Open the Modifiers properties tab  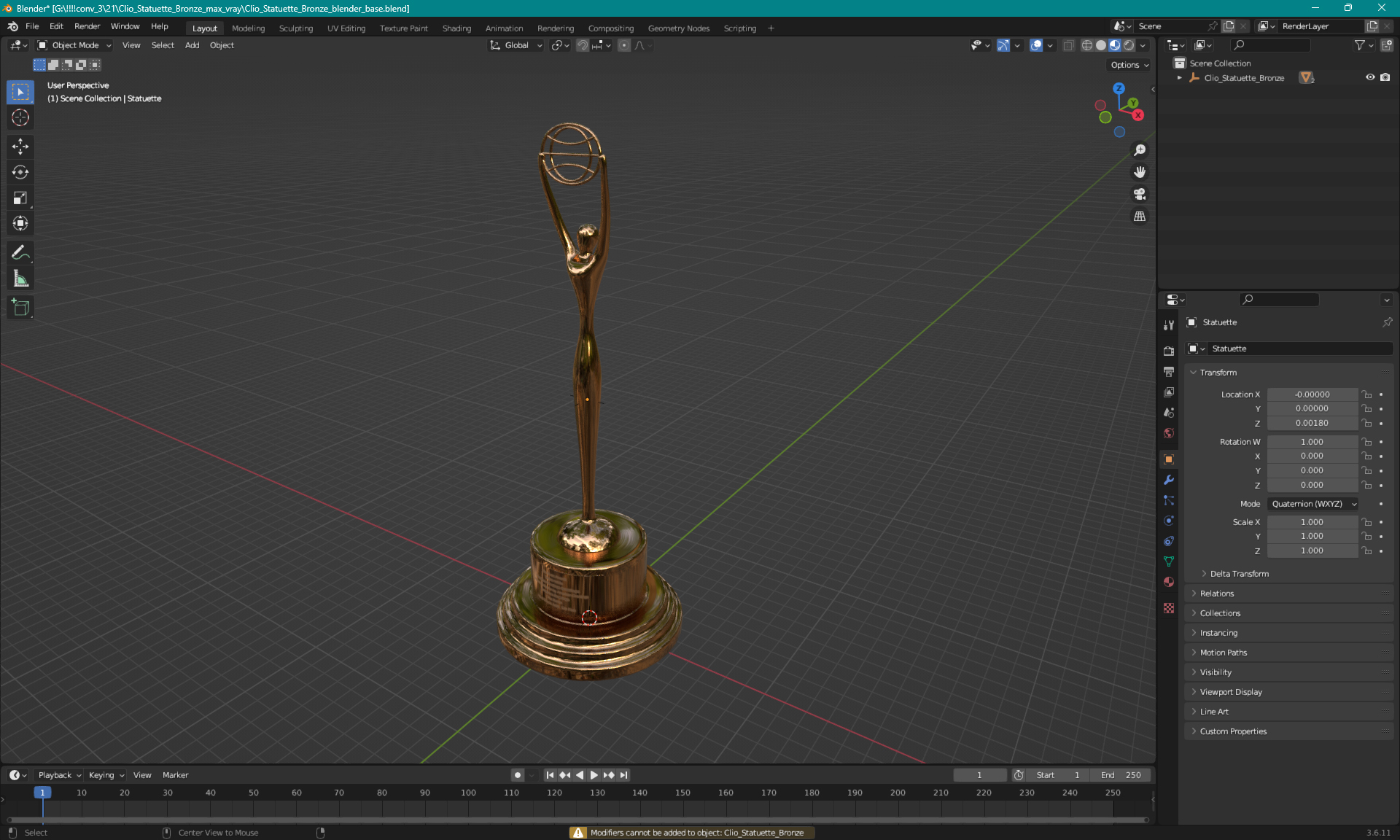[x=1169, y=480]
